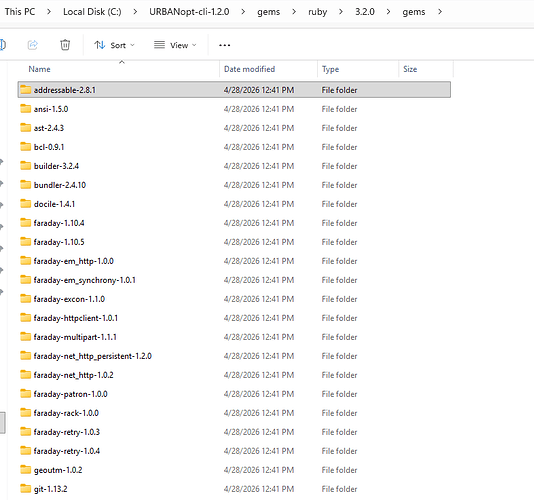Click the geoutm-1.0.2 folder icon
Screen dimensions: 534x500
pyautogui.click(x=26, y=470)
